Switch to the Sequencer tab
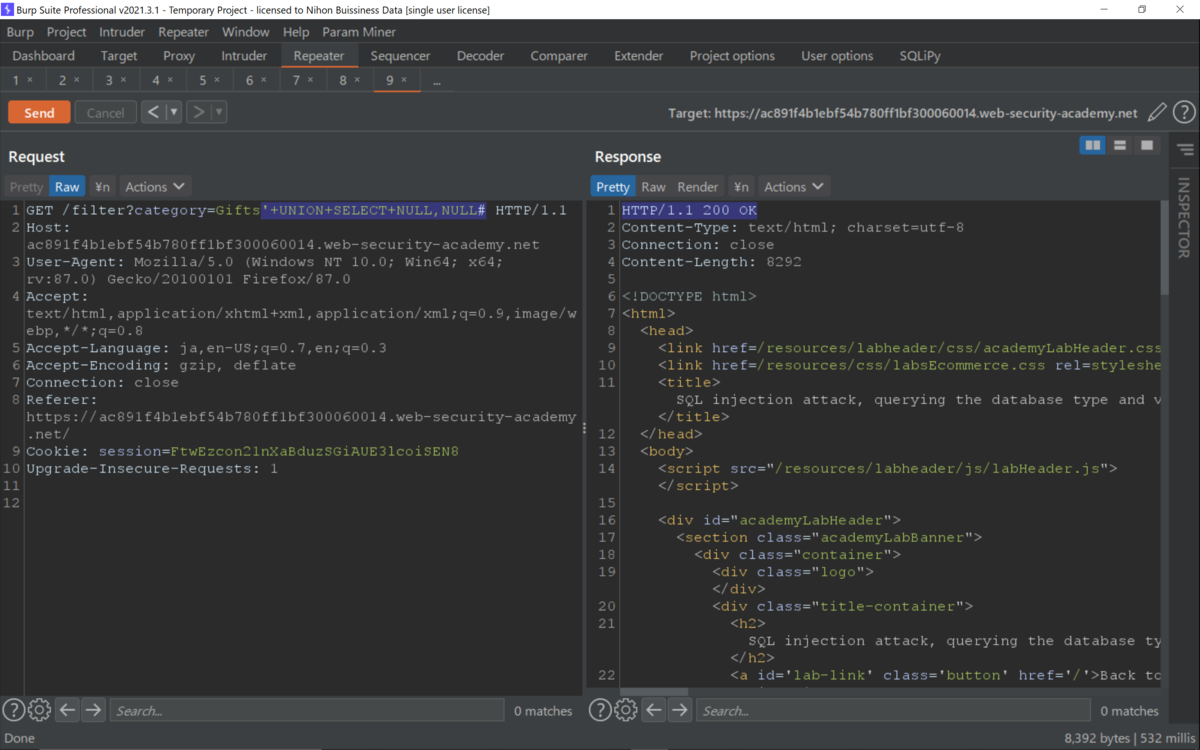The height and width of the screenshot is (750, 1200). pos(400,56)
